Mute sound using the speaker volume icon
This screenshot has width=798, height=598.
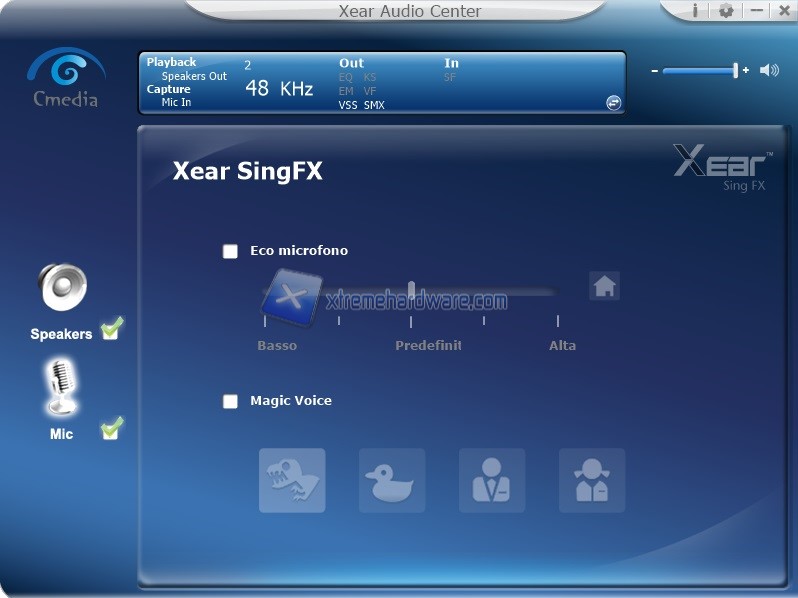pyautogui.click(x=769, y=70)
